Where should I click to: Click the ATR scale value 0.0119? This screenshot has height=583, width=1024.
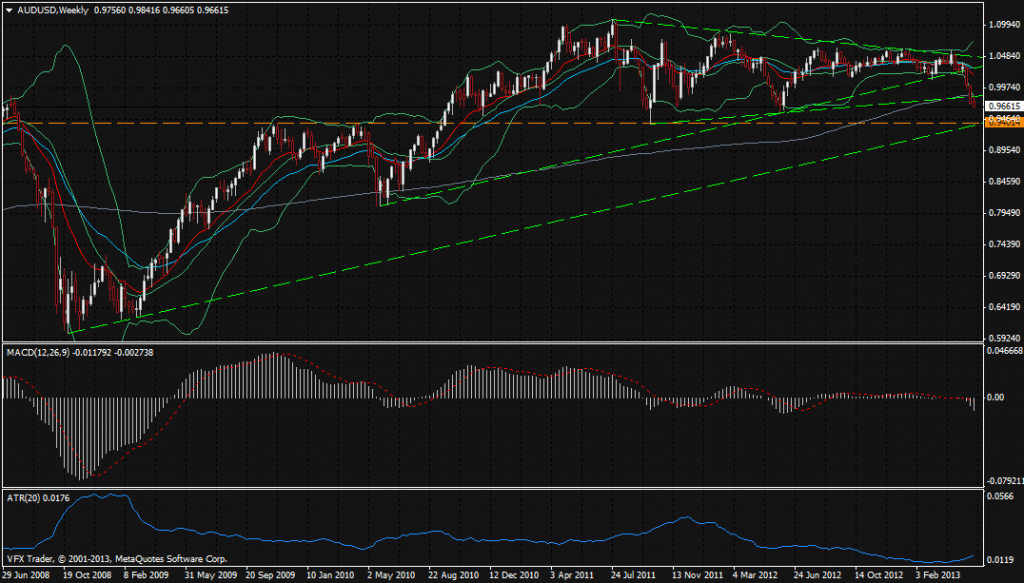point(998,559)
